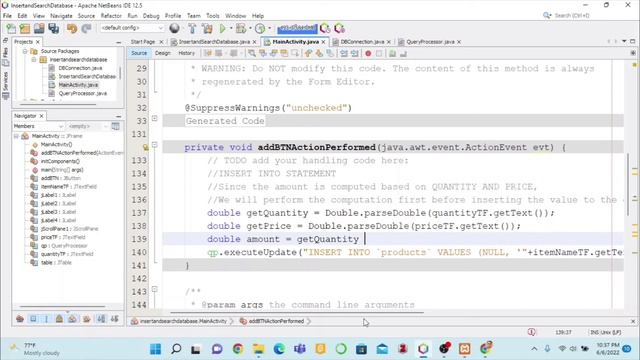640x360 pixels.
Task: Click red Start Macro Recording icon
Action: (368, 53)
